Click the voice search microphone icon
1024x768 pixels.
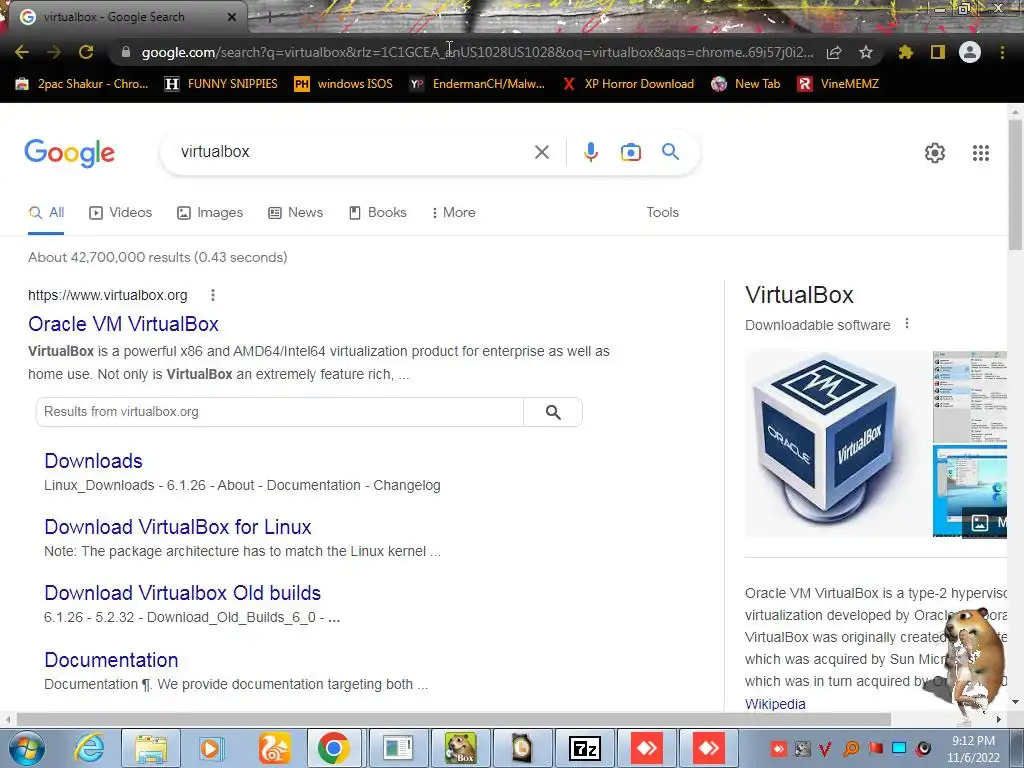590,152
